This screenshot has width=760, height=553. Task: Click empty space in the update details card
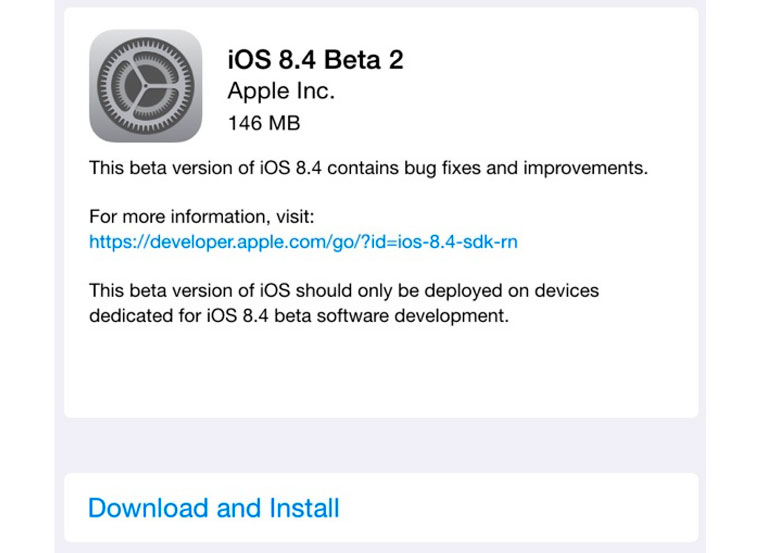(x=380, y=375)
